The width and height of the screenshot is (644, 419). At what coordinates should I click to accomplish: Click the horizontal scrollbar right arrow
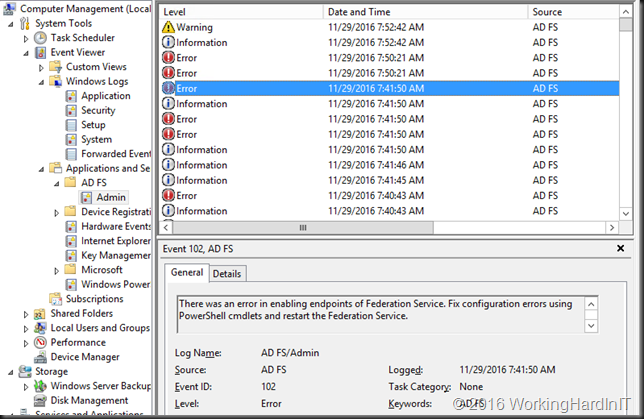tap(612, 228)
